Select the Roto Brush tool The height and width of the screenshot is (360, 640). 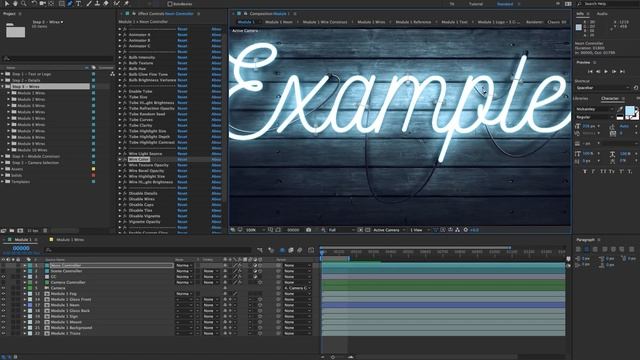click(117, 4)
